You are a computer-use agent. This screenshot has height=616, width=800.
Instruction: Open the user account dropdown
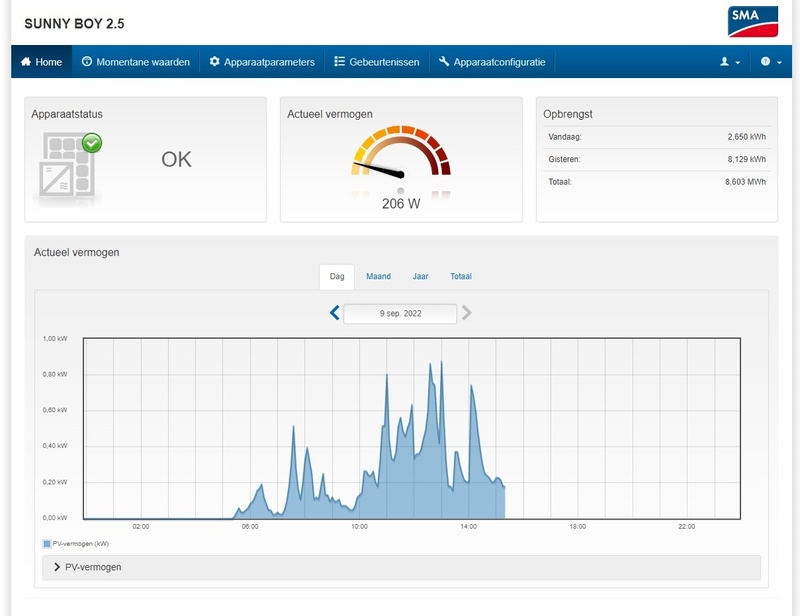(730, 62)
